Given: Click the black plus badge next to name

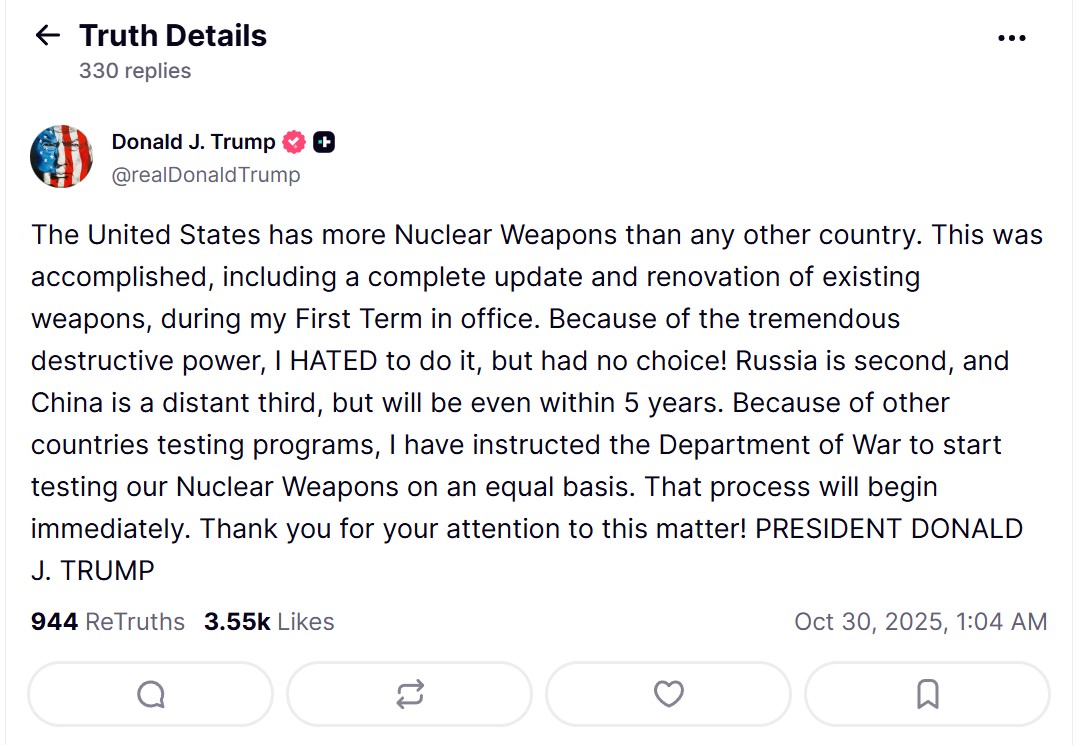Looking at the screenshot, I should [324, 142].
